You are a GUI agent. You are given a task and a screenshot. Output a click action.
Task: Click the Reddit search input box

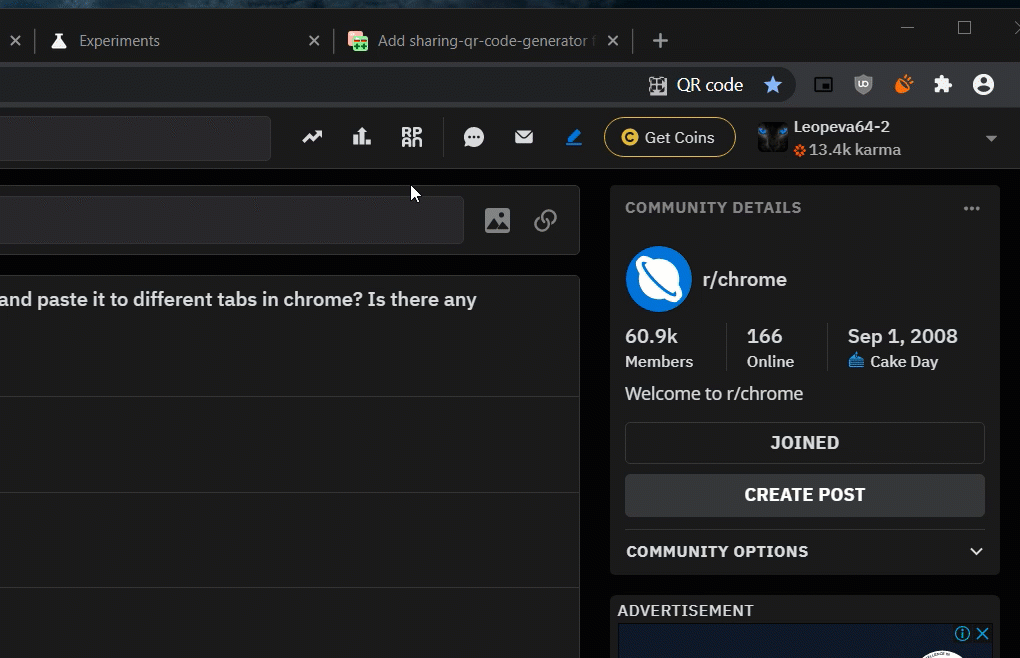(135, 138)
